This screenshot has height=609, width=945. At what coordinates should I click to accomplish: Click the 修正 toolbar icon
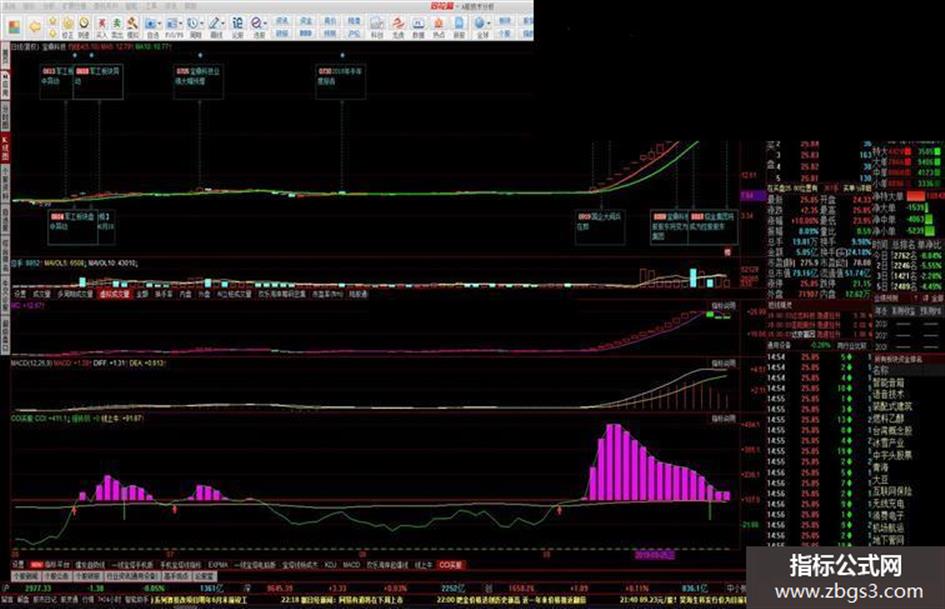68,27
